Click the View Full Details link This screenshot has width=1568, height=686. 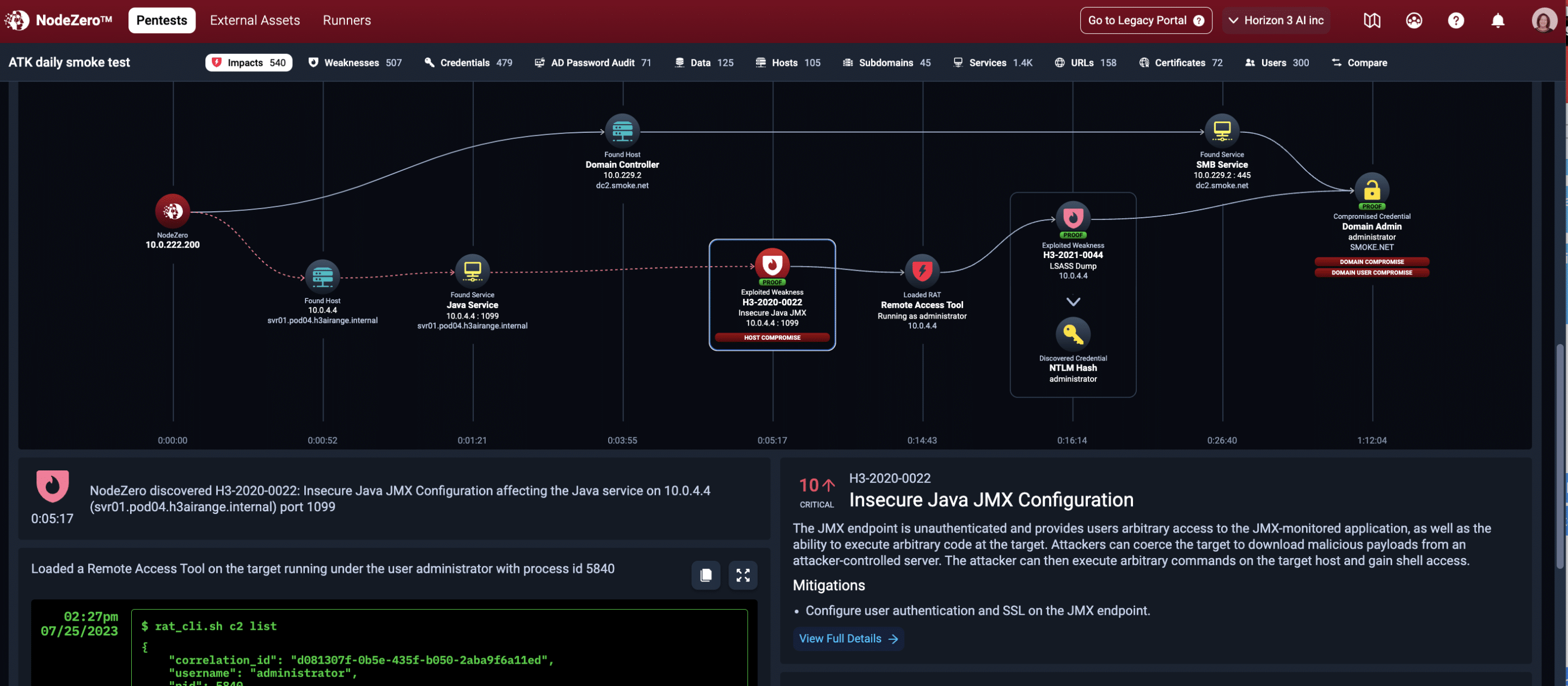pos(848,639)
